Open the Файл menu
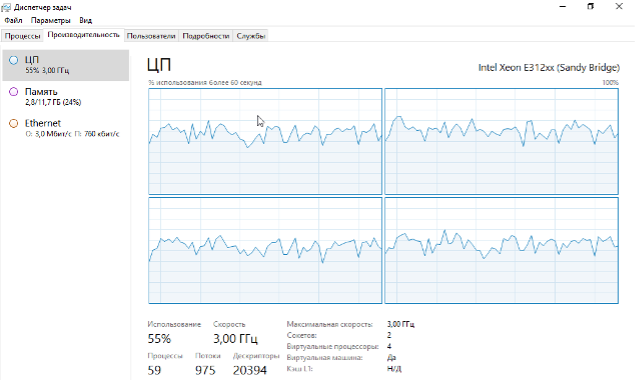This screenshot has height=380, width=636. click(x=13, y=20)
